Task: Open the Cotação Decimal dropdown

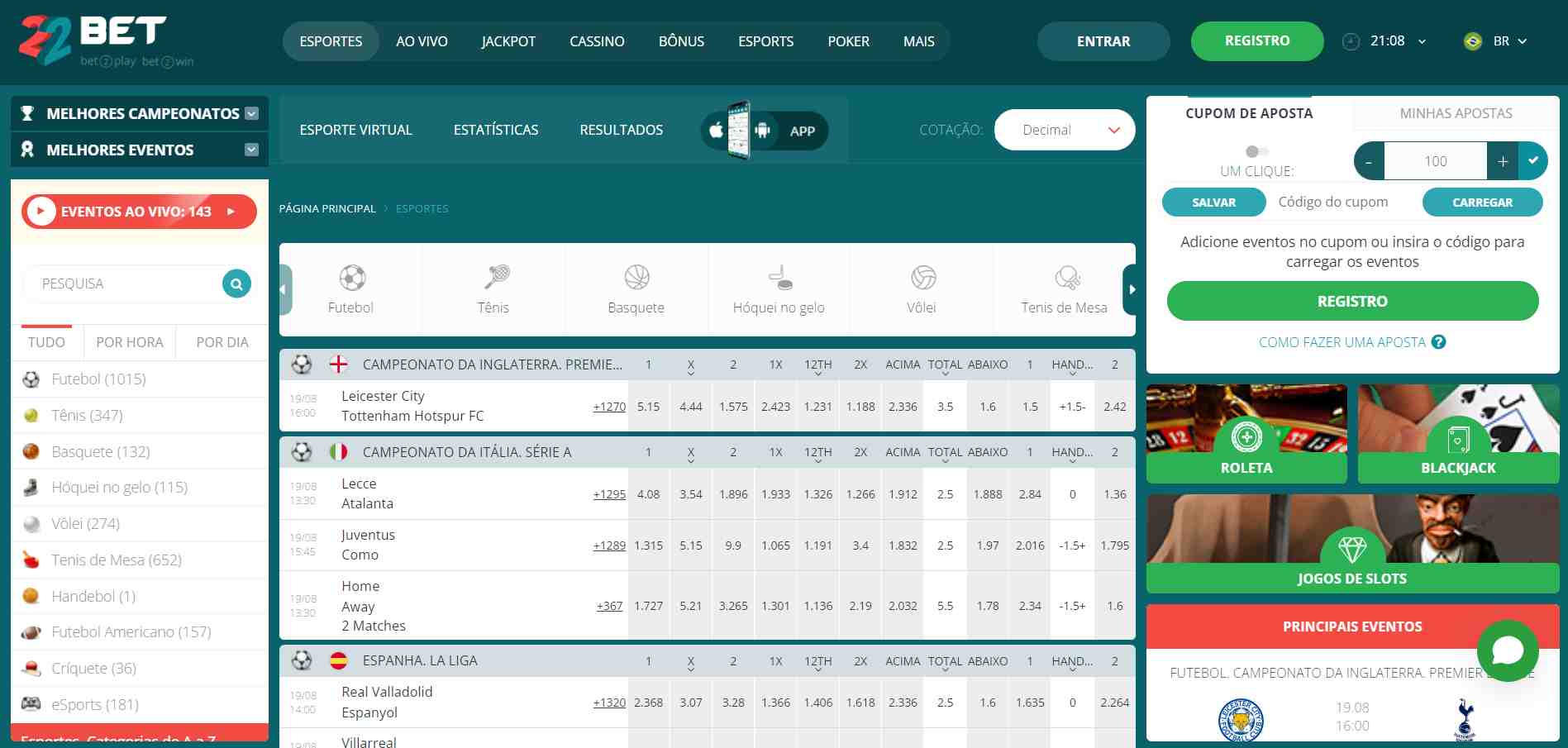Action: pyautogui.click(x=1065, y=130)
